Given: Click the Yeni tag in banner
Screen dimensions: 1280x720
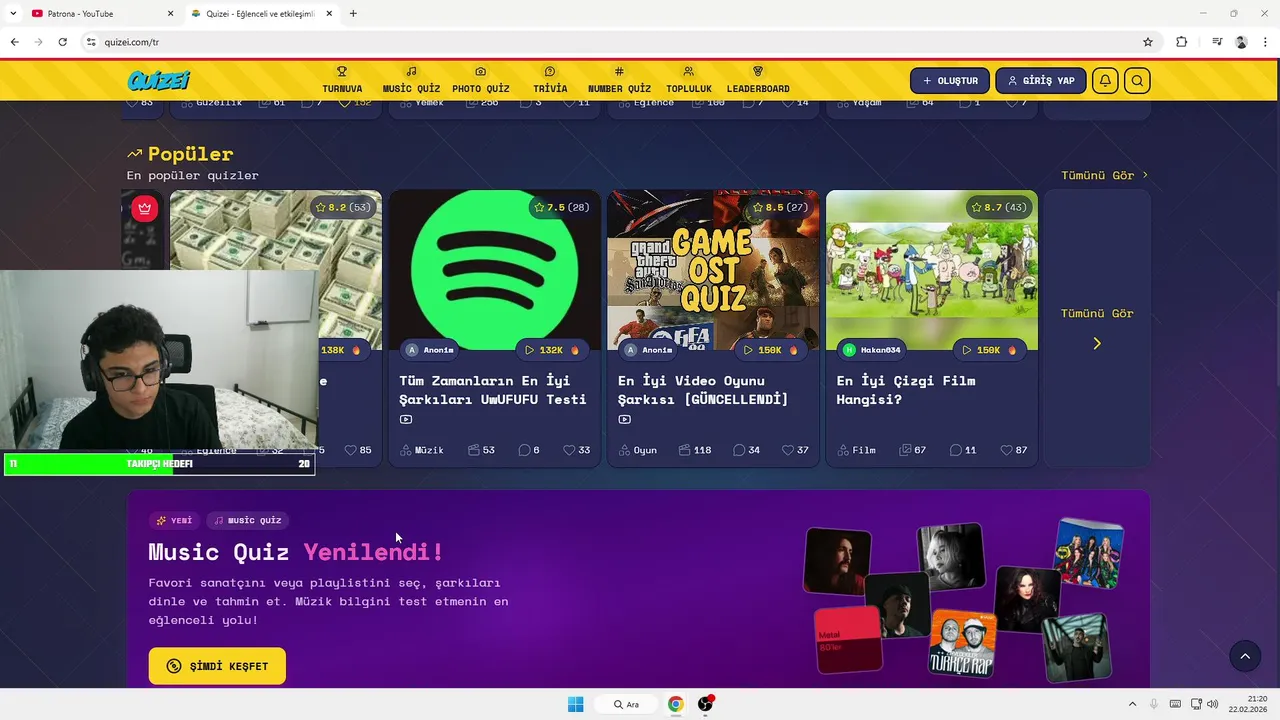Looking at the screenshot, I should (x=174, y=520).
